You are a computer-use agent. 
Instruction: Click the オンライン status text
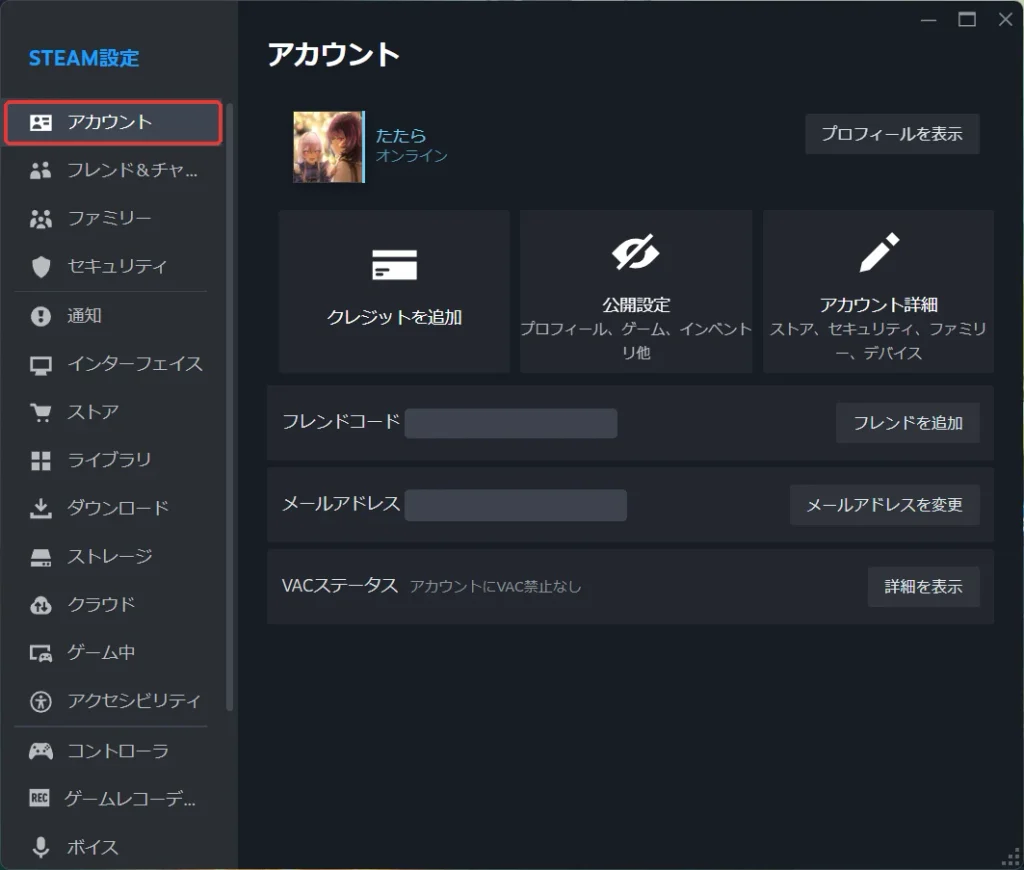411,155
